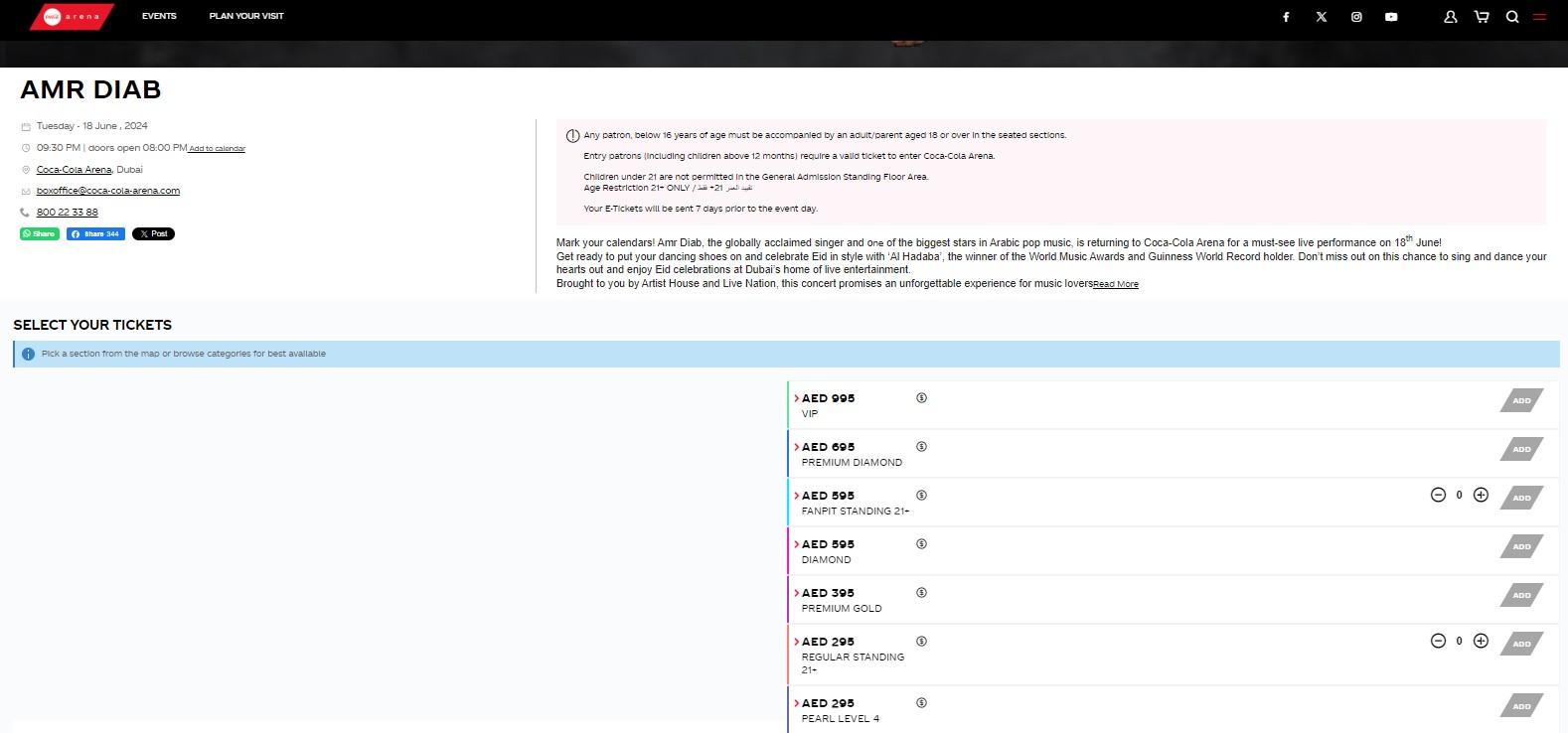Screen dimensions: 1568x733
Task: Expand the AED 995 VIP category
Action: 797,398
